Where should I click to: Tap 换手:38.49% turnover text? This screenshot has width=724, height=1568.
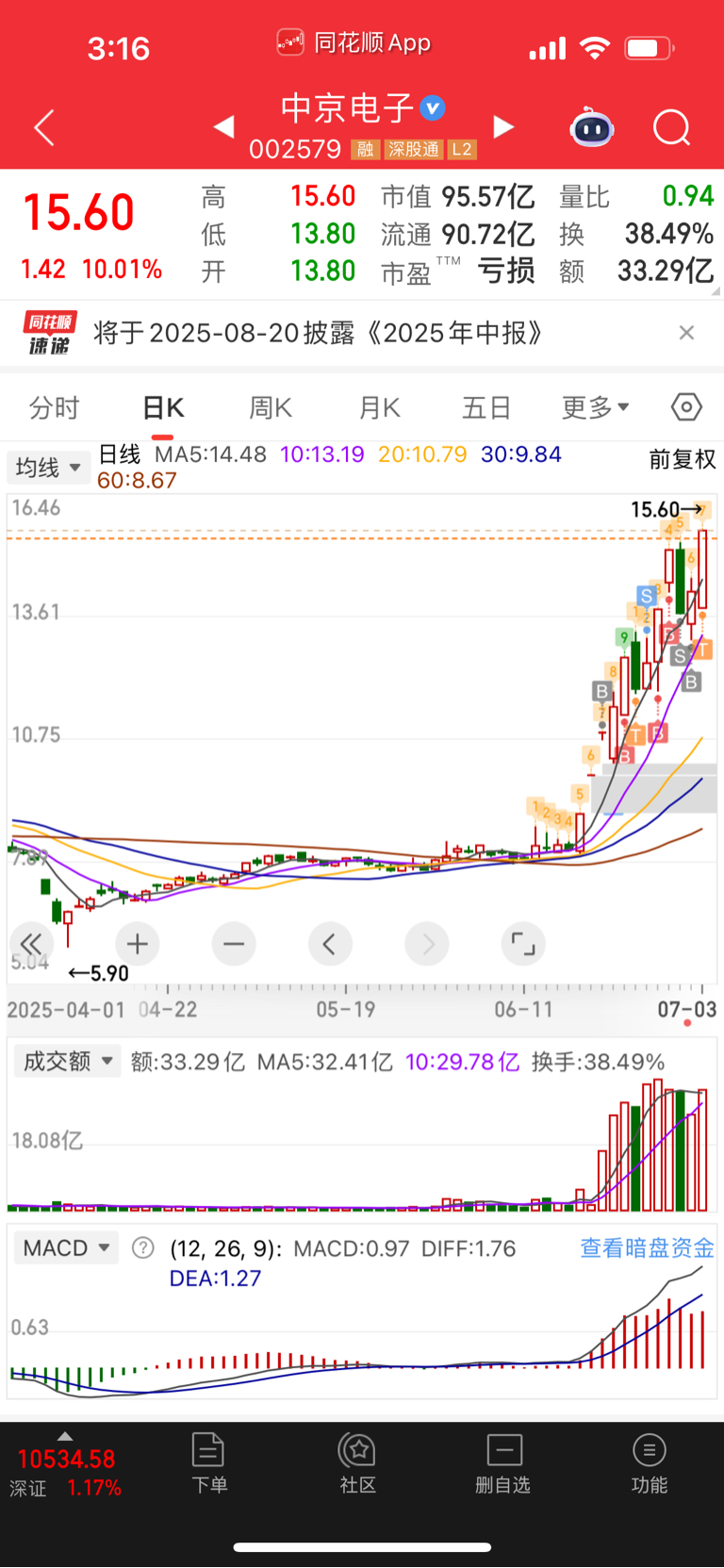click(598, 1063)
